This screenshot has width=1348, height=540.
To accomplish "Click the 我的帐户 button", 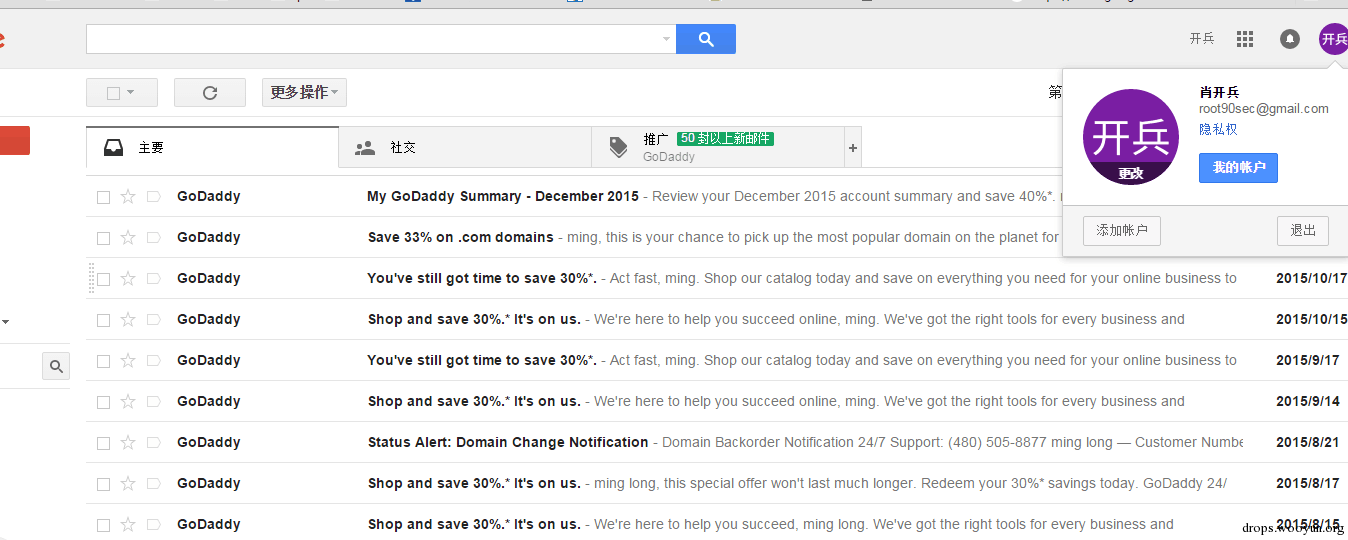I will tap(1238, 168).
